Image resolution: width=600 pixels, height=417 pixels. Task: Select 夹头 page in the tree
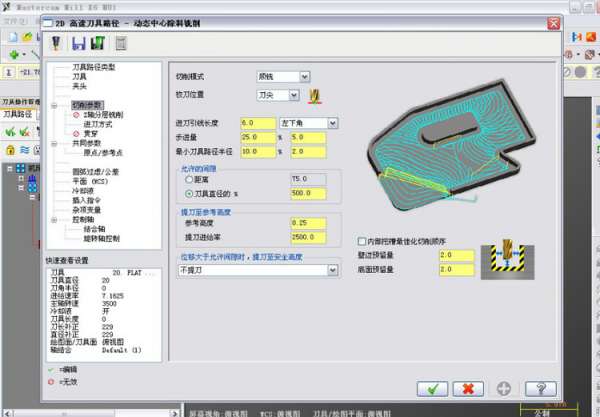(79, 86)
